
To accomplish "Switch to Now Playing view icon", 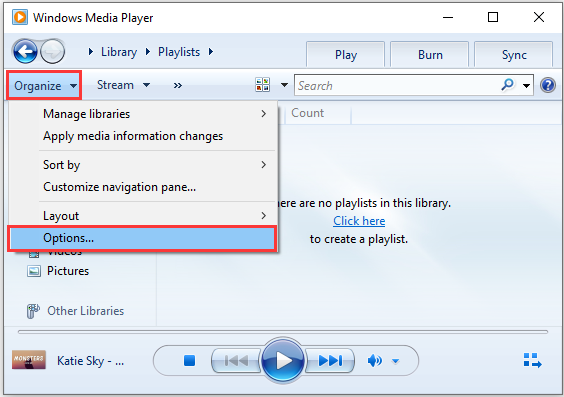I will pos(532,360).
